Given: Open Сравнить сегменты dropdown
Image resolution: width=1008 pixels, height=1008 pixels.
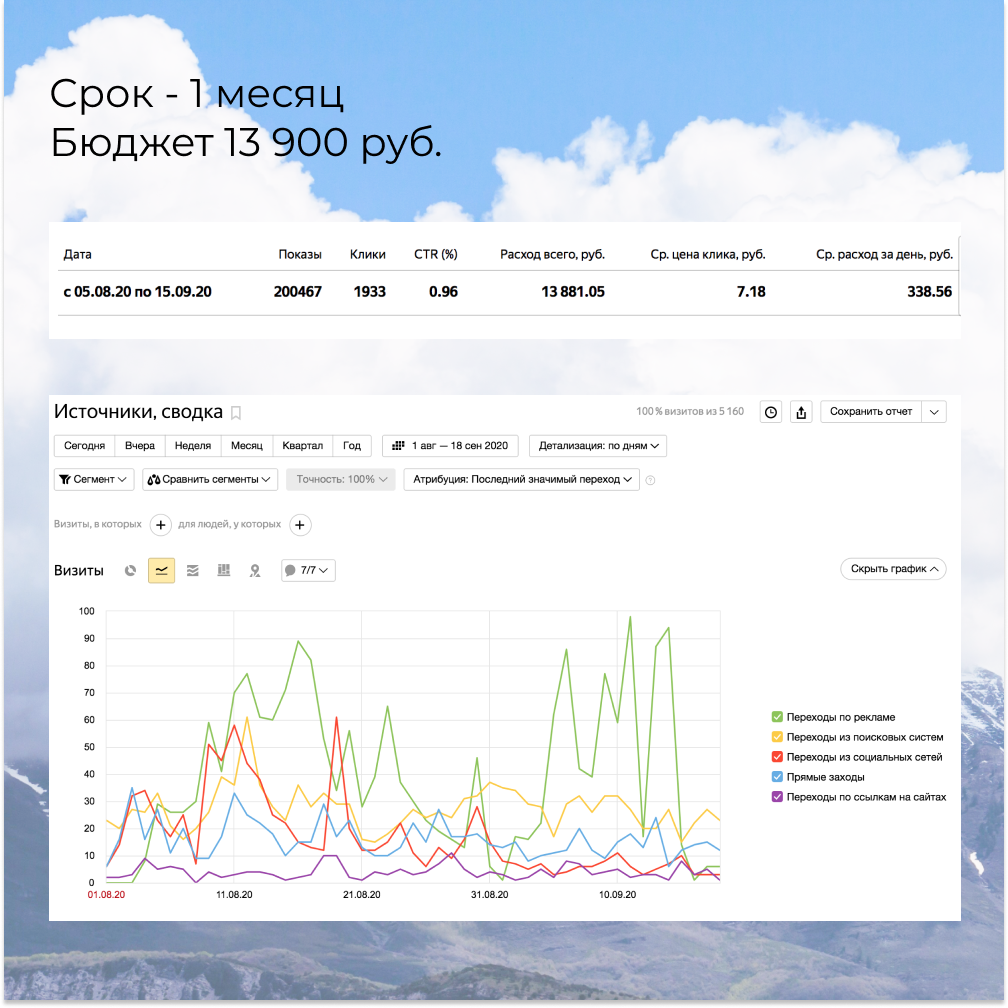Looking at the screenshot, I should pyautogui.click(x=210, y=480).
